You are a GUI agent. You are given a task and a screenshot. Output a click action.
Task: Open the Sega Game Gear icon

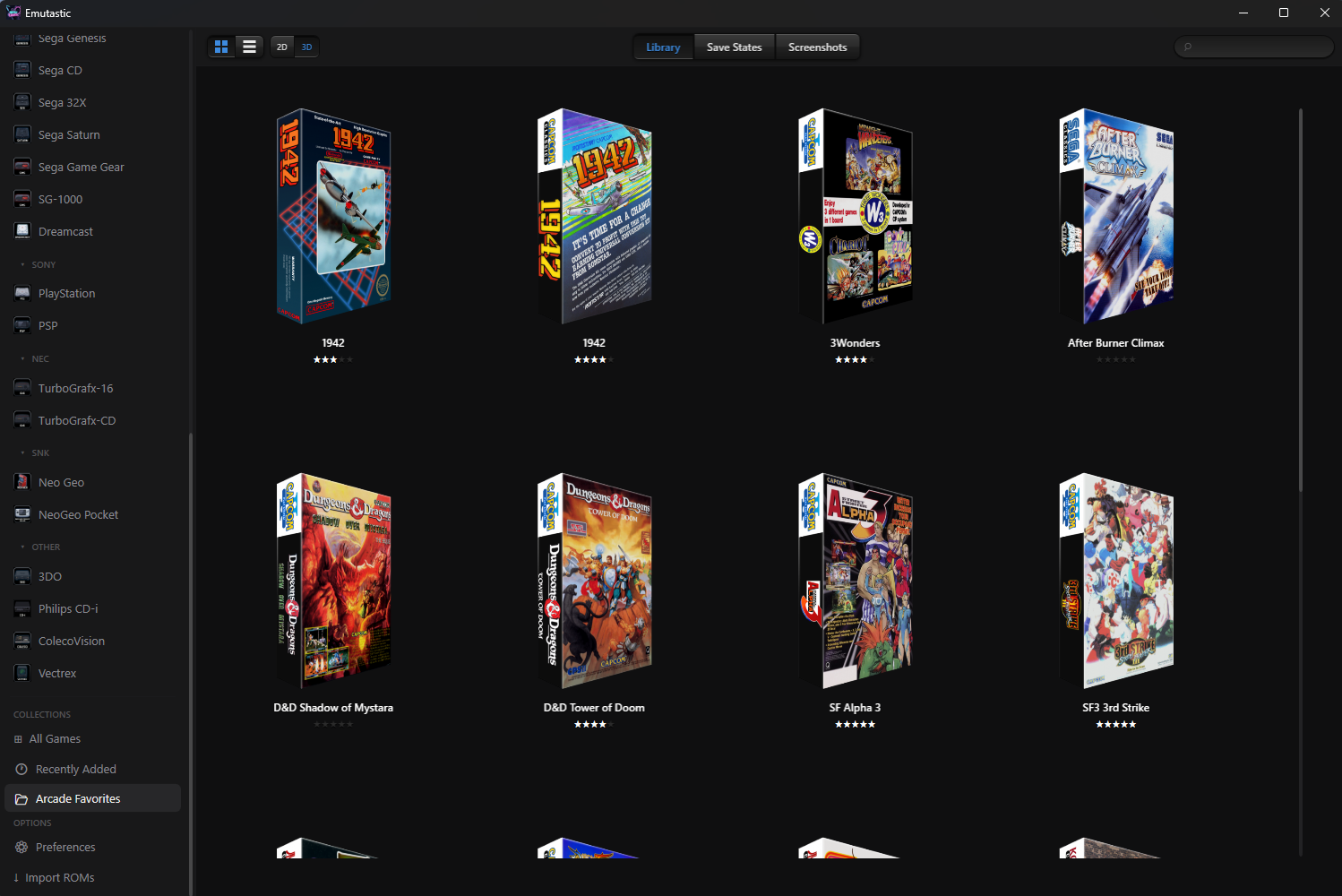[x=22, y=167]
